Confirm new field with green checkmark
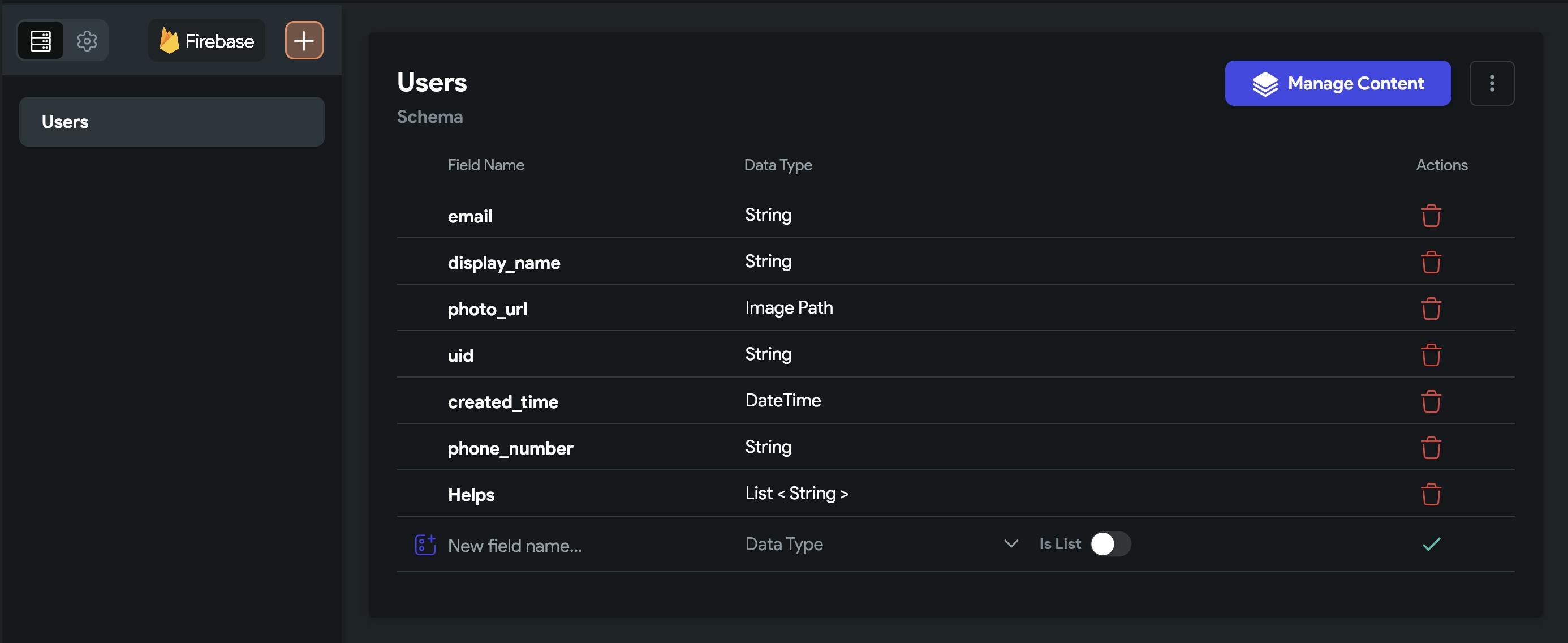1568x643 pixels. tap(1431, 544)
